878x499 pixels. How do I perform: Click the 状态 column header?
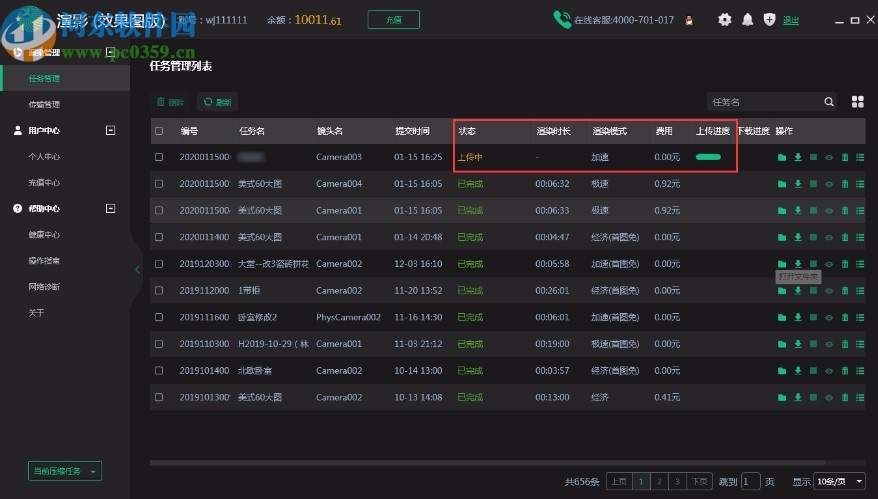pos(467,131)
